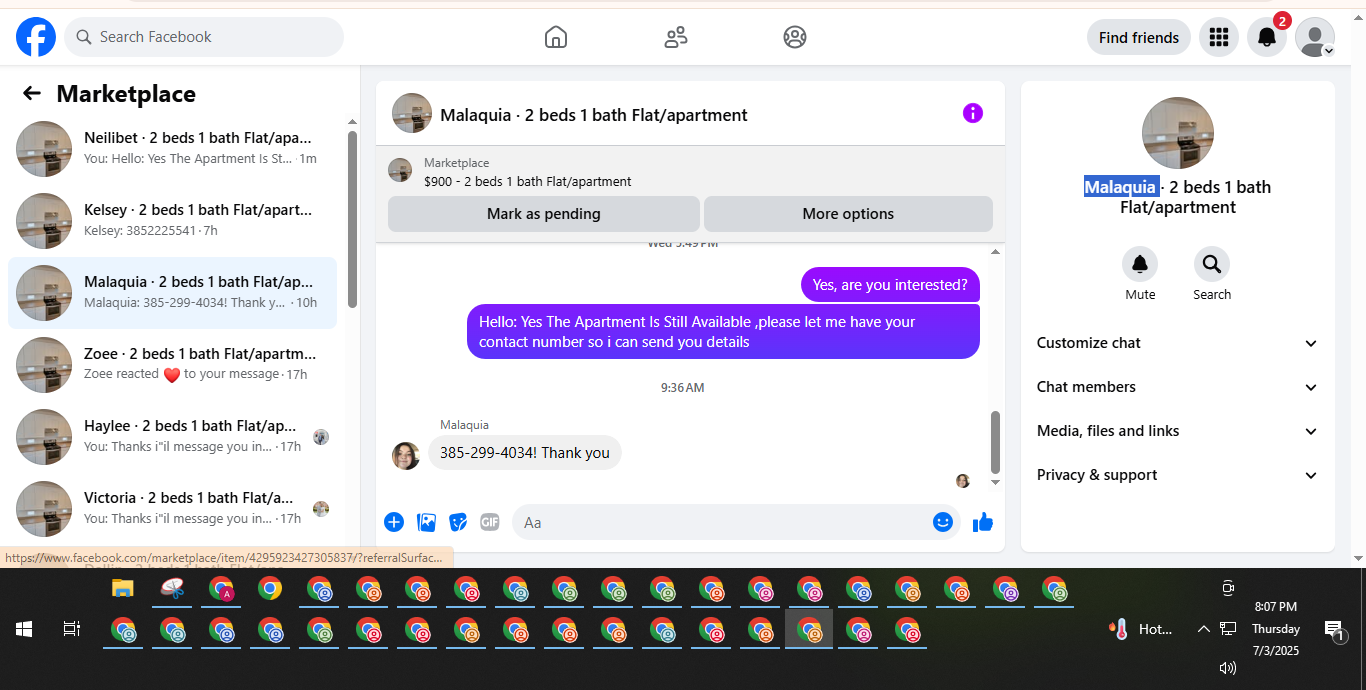Mute the Malaquia conversation

(x=1140, y=274)
